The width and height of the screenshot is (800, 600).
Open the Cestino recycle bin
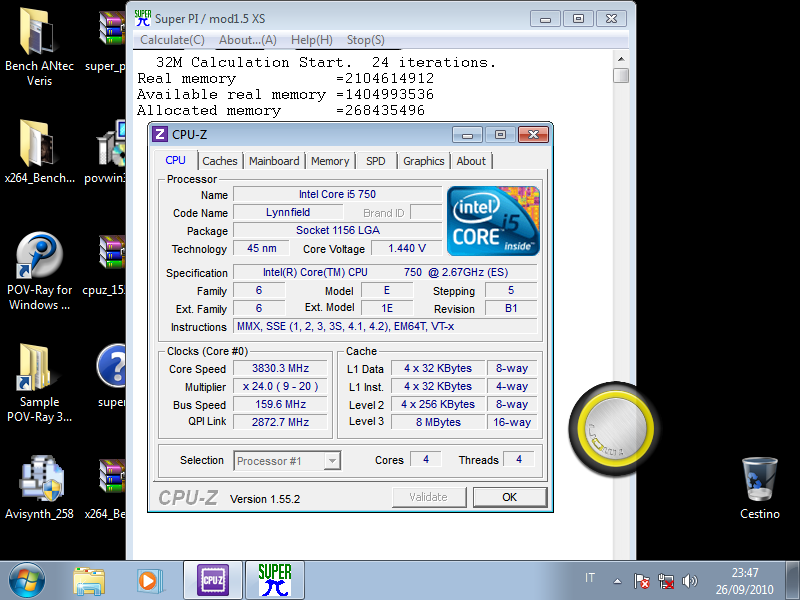point(759,479)
